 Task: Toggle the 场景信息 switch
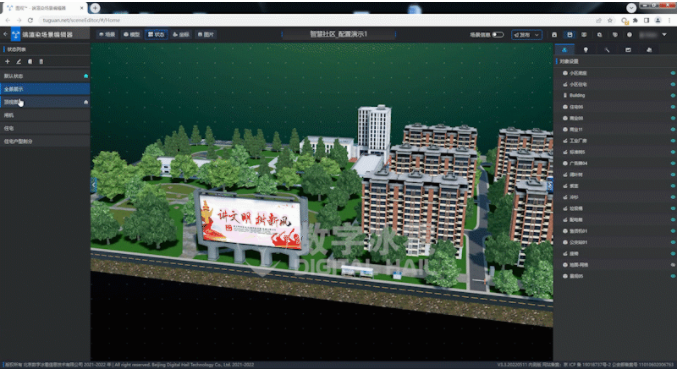[498, 35]
